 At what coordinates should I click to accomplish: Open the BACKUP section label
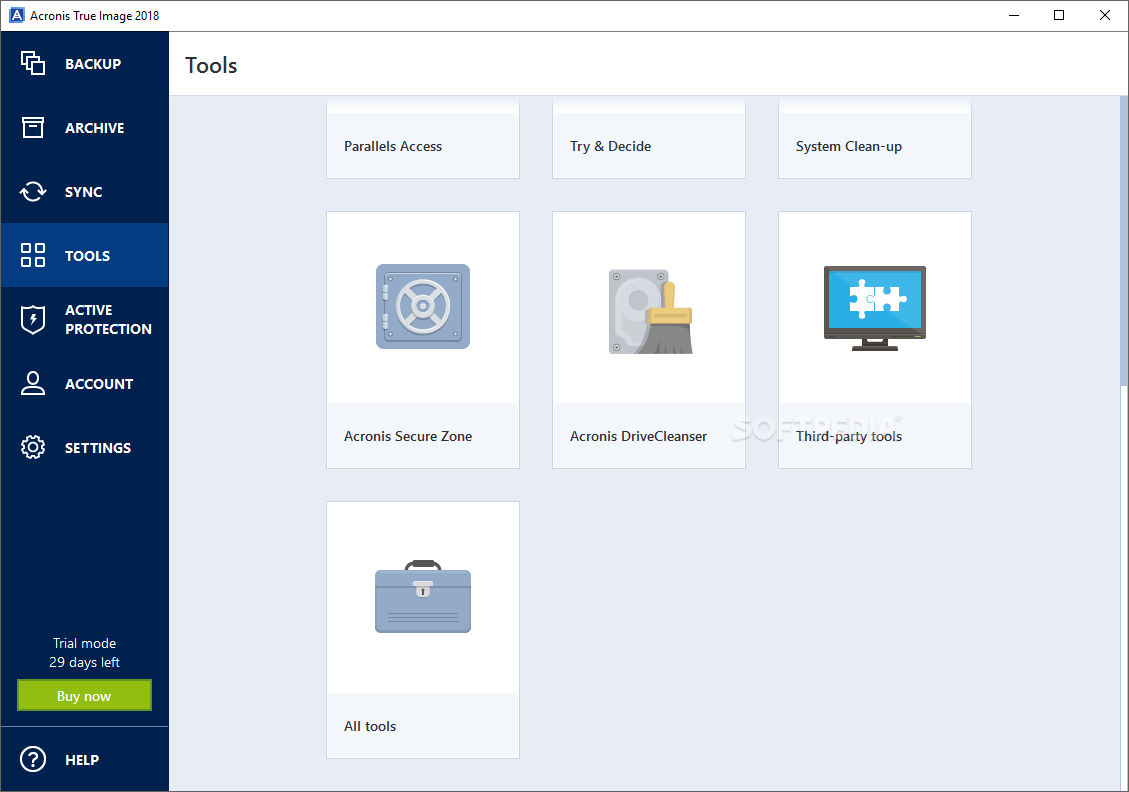click(93, 64)
